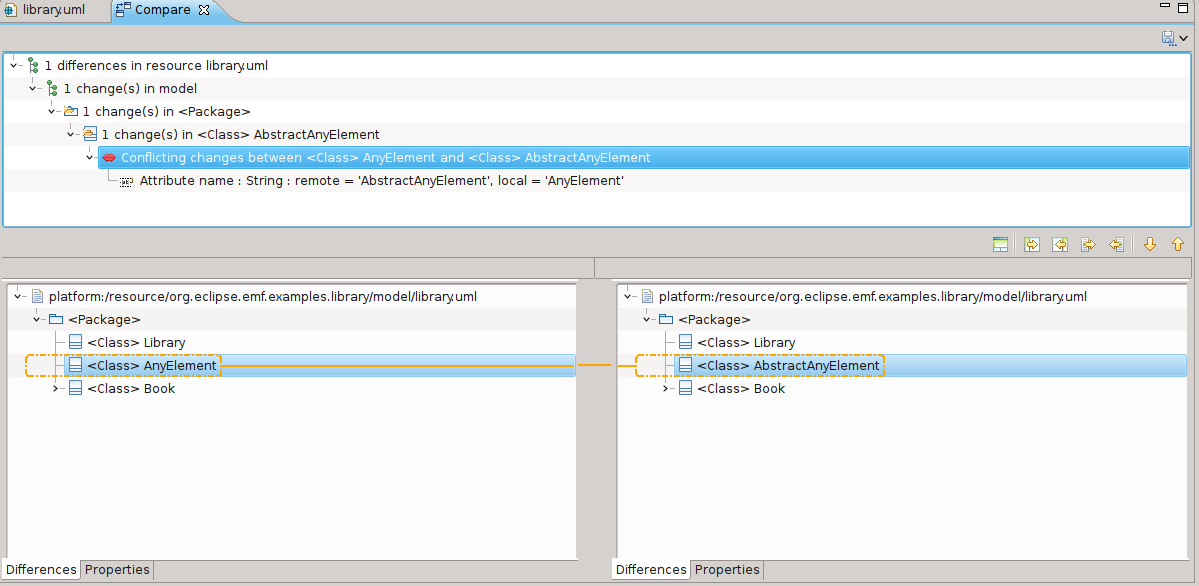Open the dropdown arrow beside the save icon
Image resolution: width=1199 pixels, height=586 pixels.
[1184, 38]
